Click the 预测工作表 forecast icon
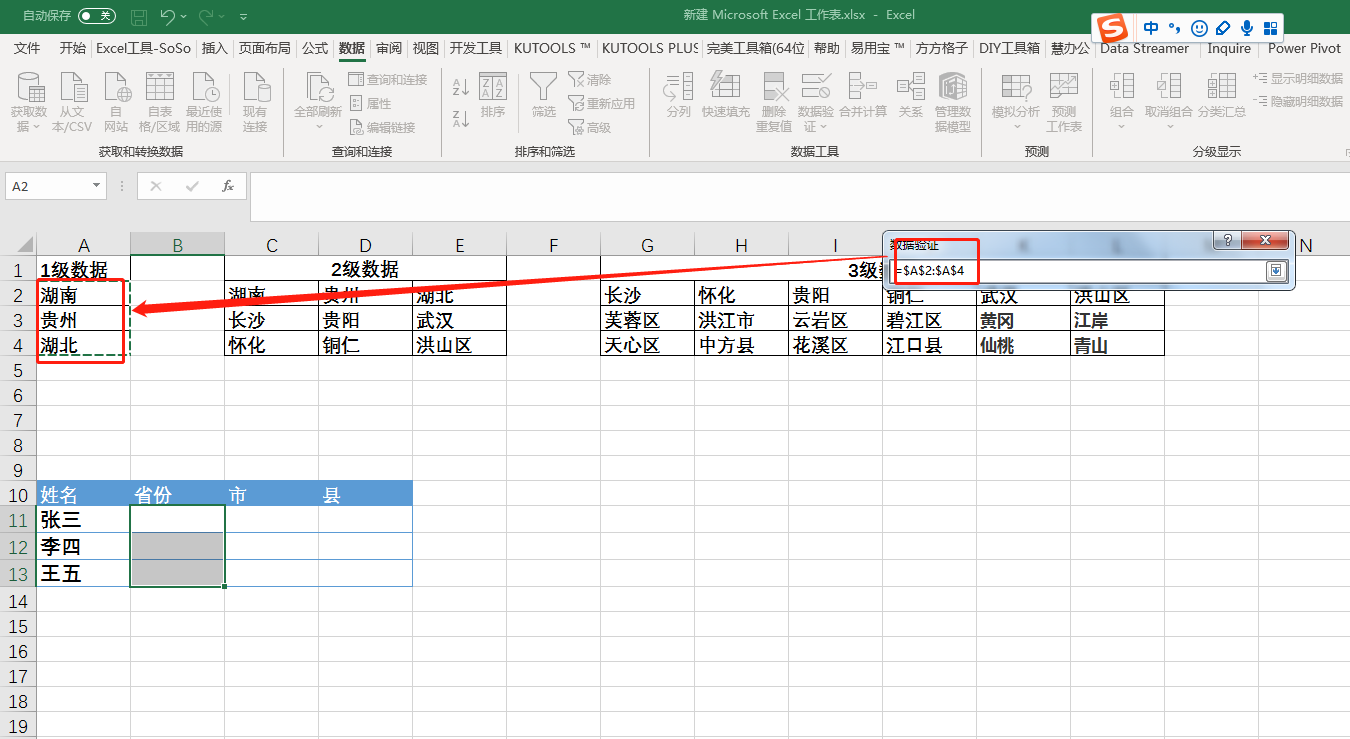The image size is (1350, 739). pyautogui.click(x=1064, y=103)
